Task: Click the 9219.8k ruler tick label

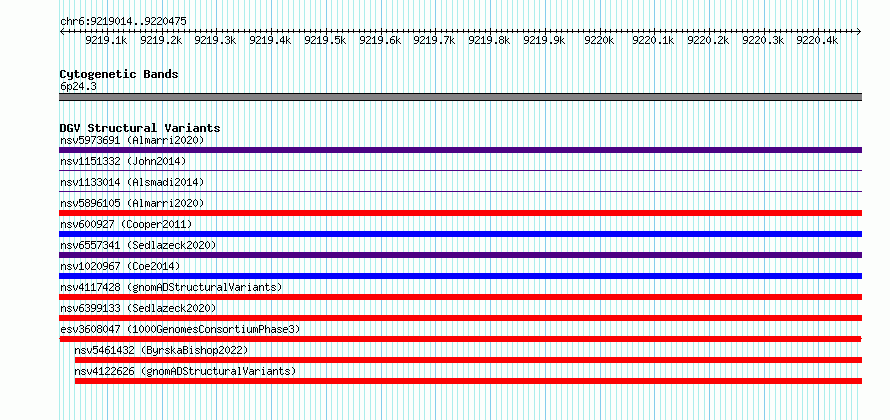Action: (x=489, y=40)
